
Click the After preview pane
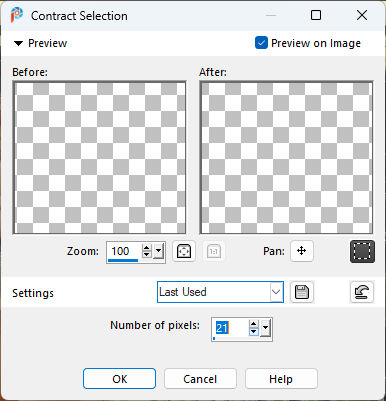coord(286,158)
